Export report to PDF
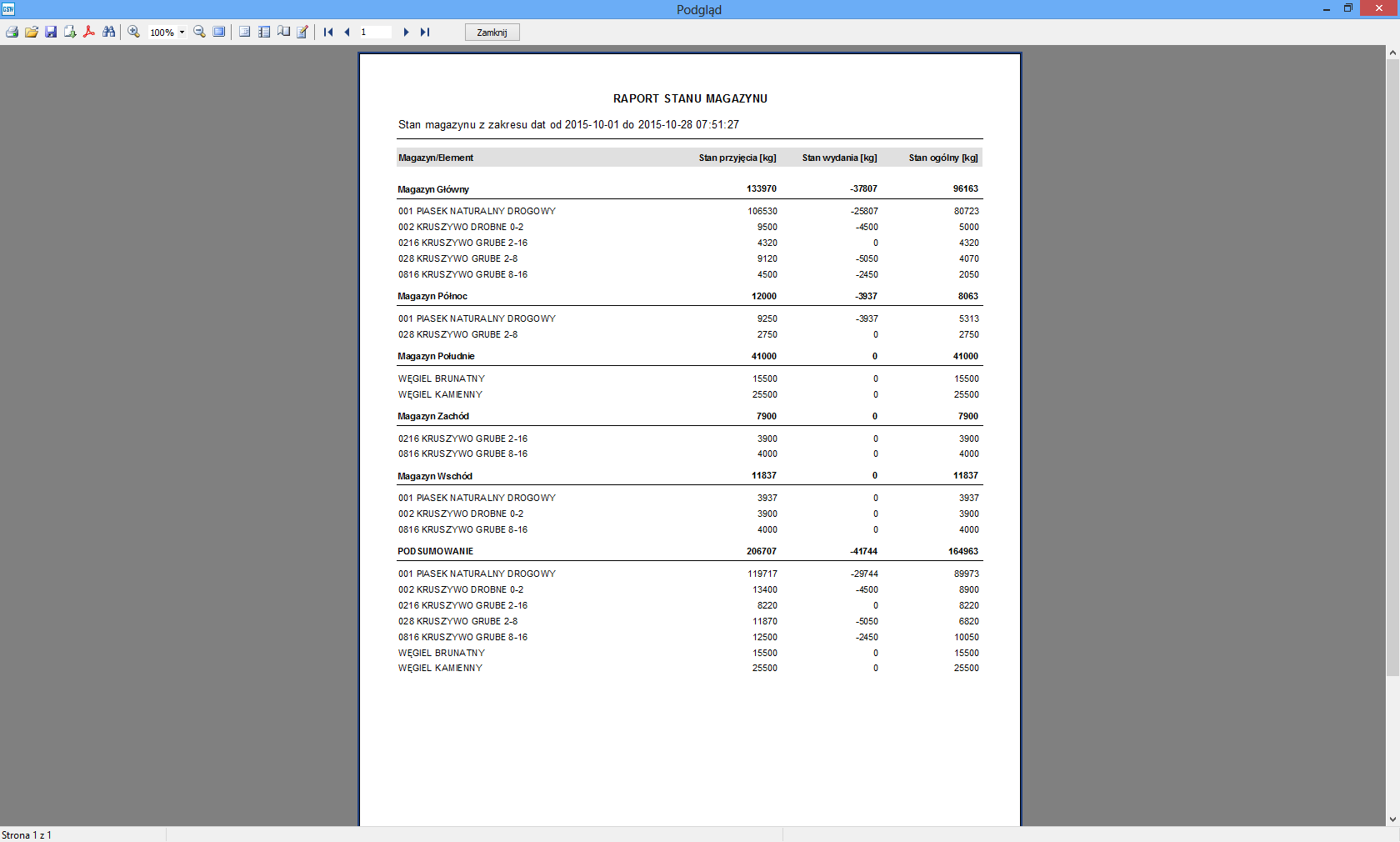 point(89,32)
